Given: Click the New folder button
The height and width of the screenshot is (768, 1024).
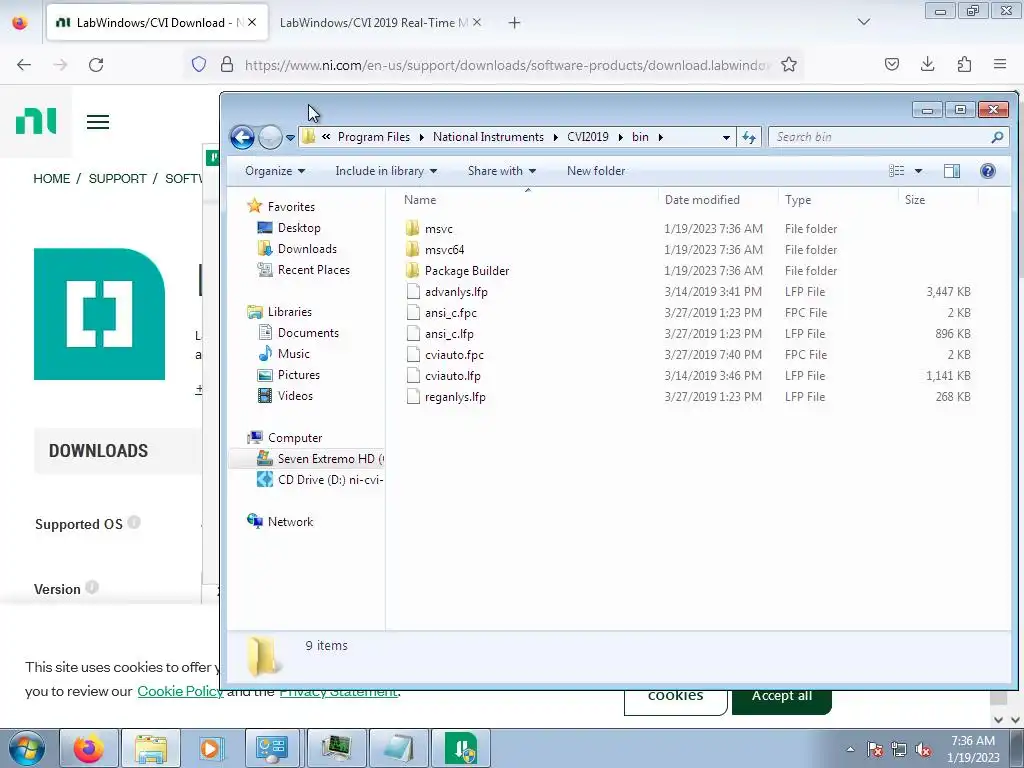Looking at the screenshot, I should coord(596,171).
